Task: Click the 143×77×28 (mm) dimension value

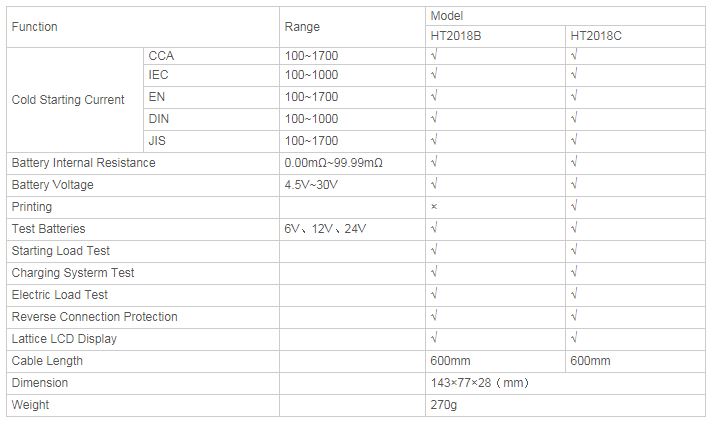Action: coord(478,383)
